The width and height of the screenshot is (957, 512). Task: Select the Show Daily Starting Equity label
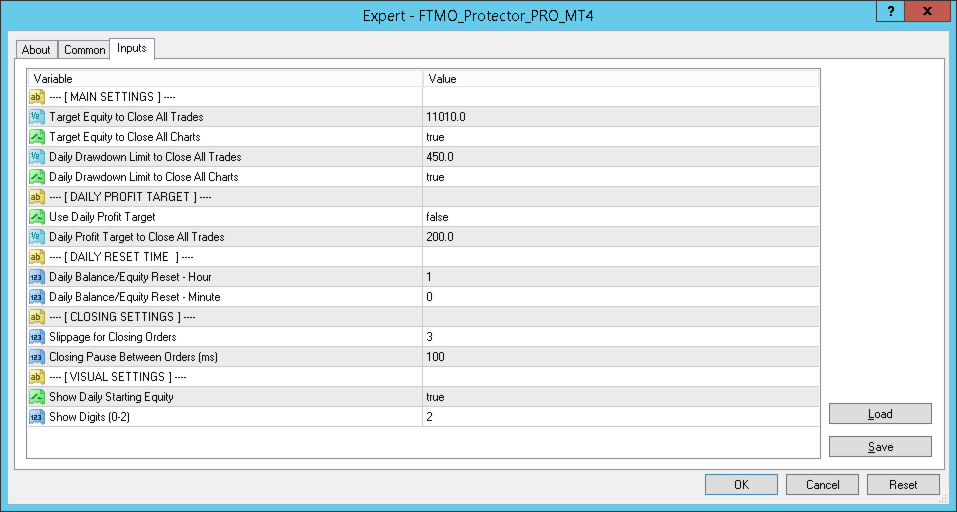click(111, 397)
